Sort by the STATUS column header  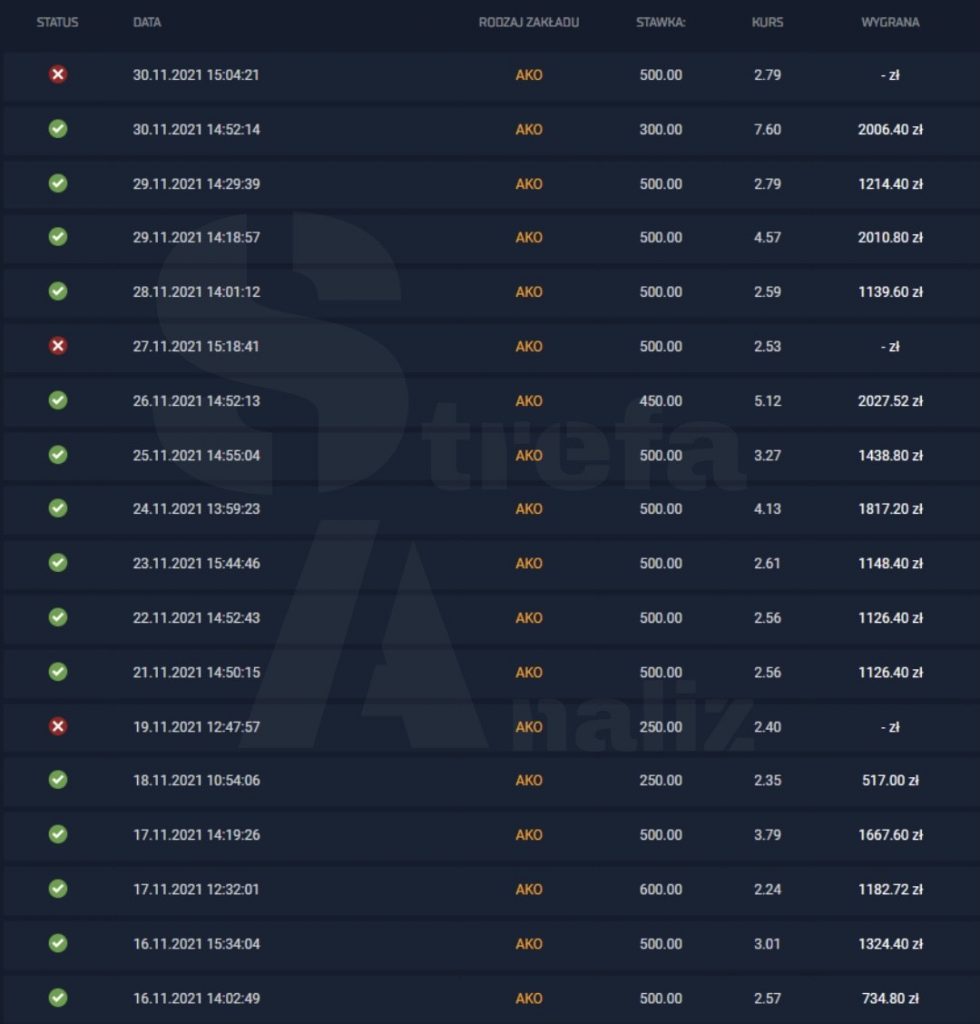tap(57, 22)
